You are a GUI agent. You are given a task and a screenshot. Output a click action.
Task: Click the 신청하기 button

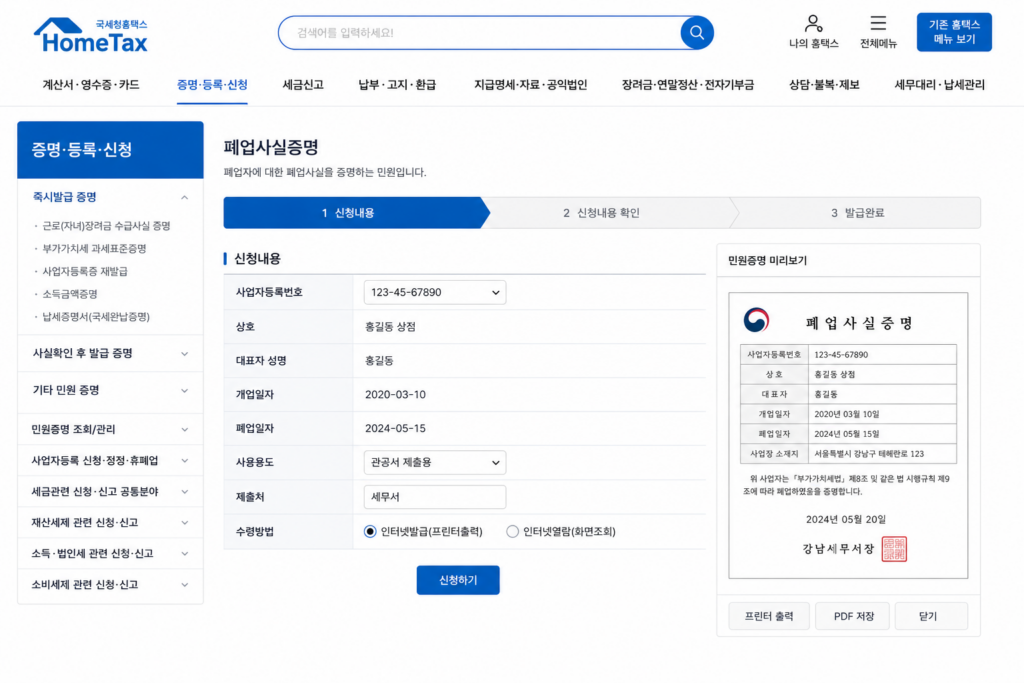pos(458,580)
